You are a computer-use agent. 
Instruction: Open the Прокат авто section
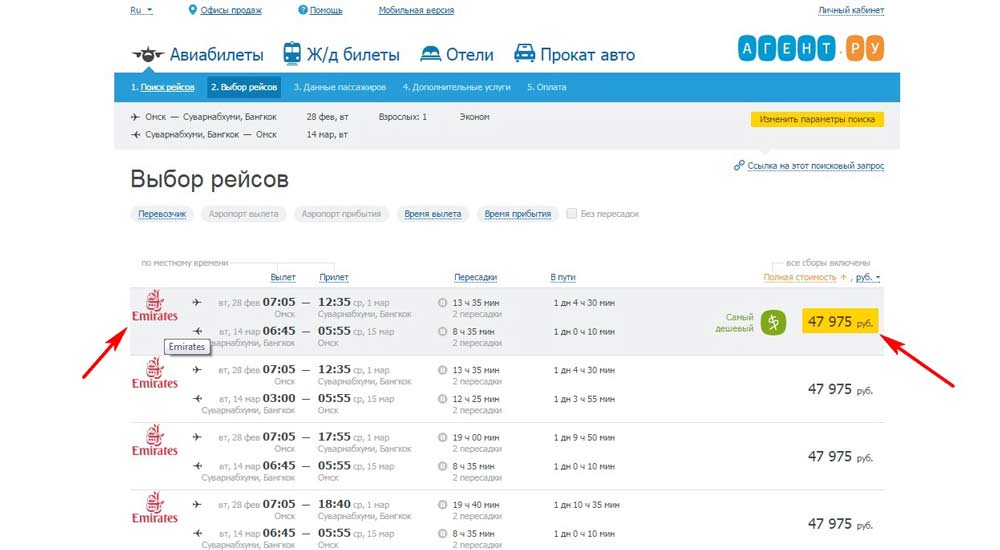(x=587, y=55)
